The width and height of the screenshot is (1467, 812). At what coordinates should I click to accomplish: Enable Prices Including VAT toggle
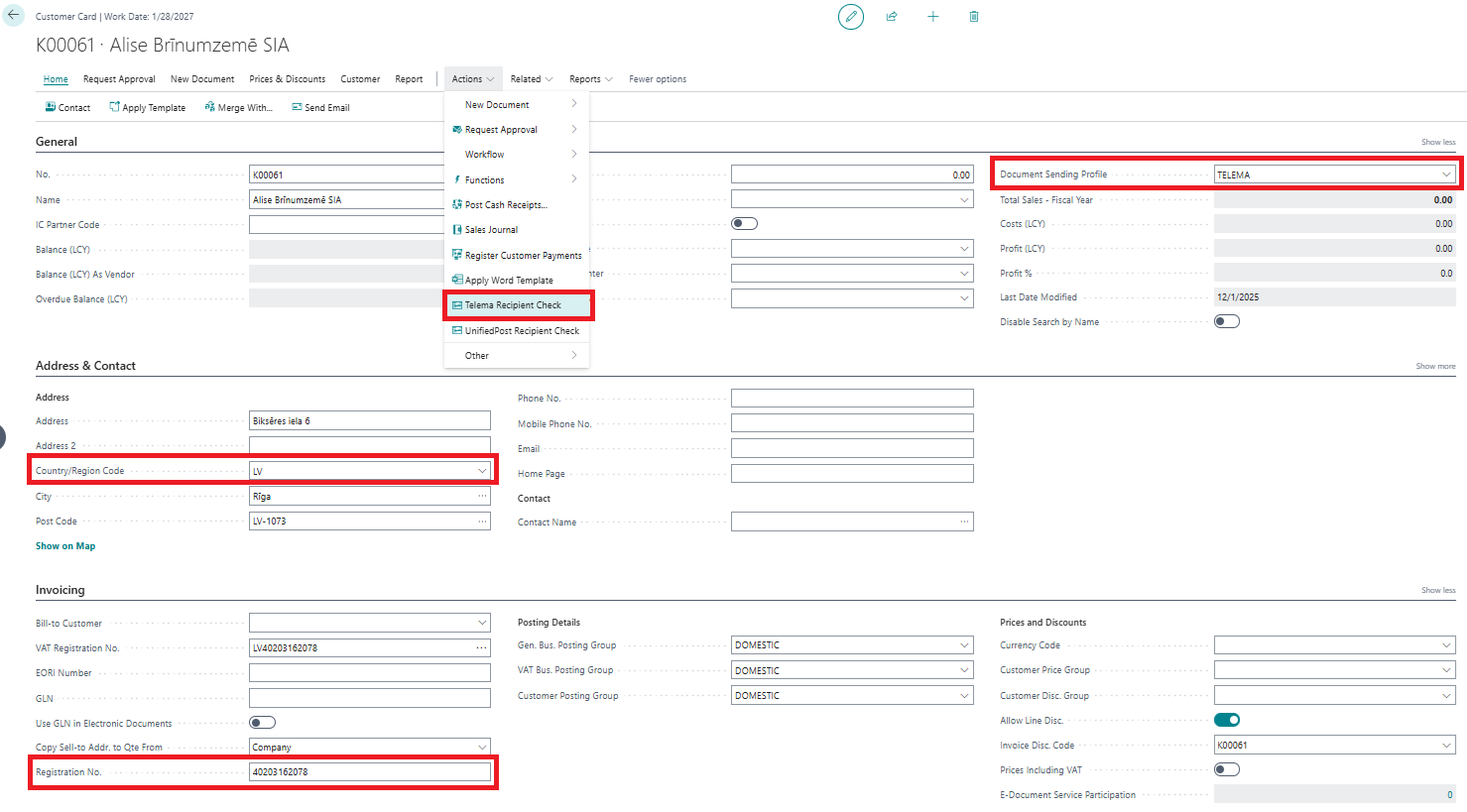1227,769
